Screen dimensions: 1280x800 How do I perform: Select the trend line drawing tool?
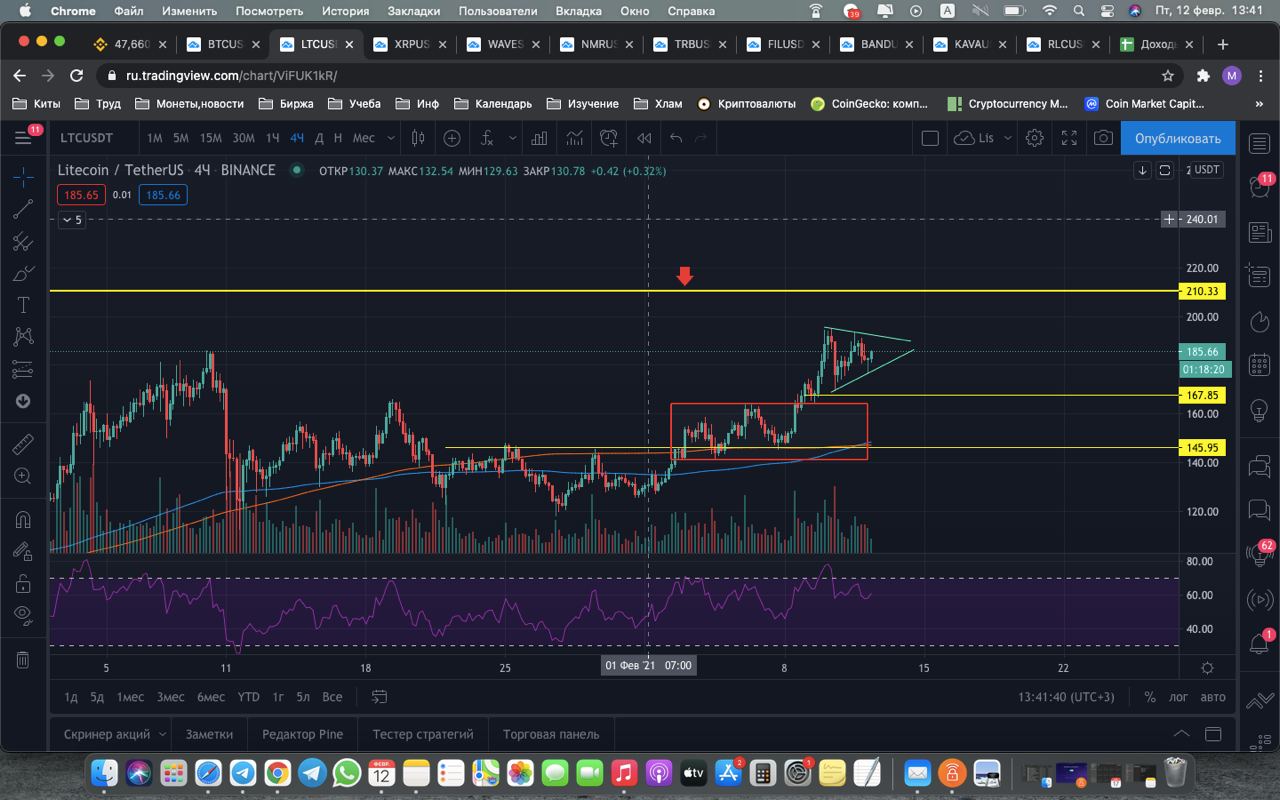tap(23, 209)
